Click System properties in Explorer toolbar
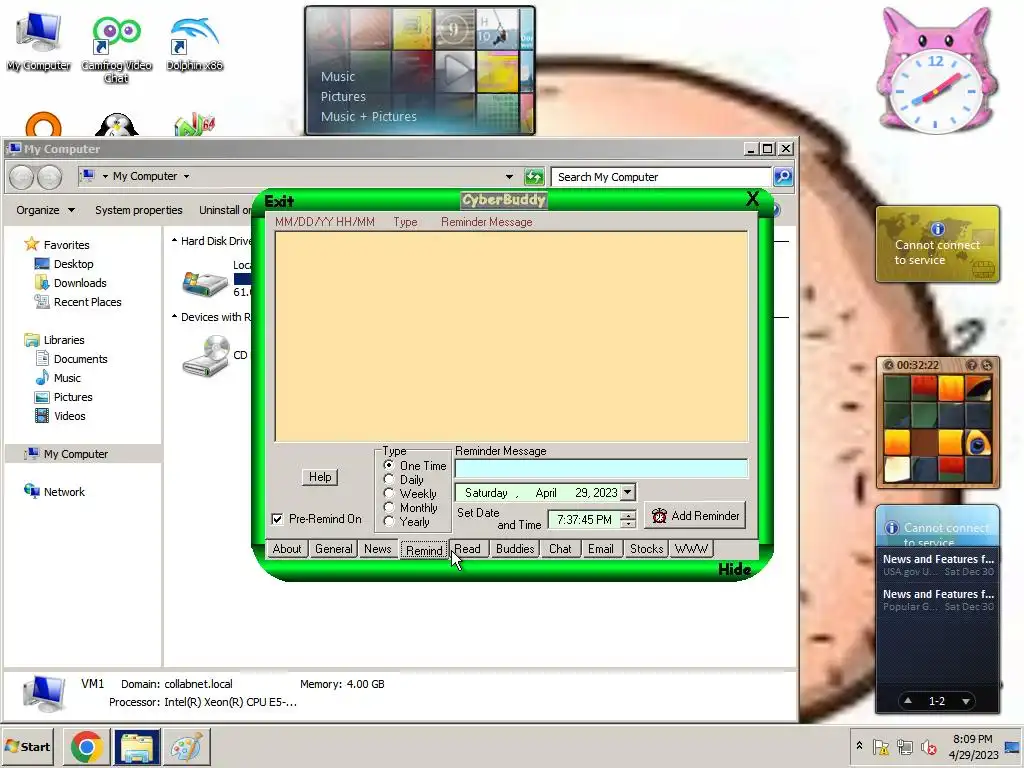The image size is (1024, 768). [138, 210]
